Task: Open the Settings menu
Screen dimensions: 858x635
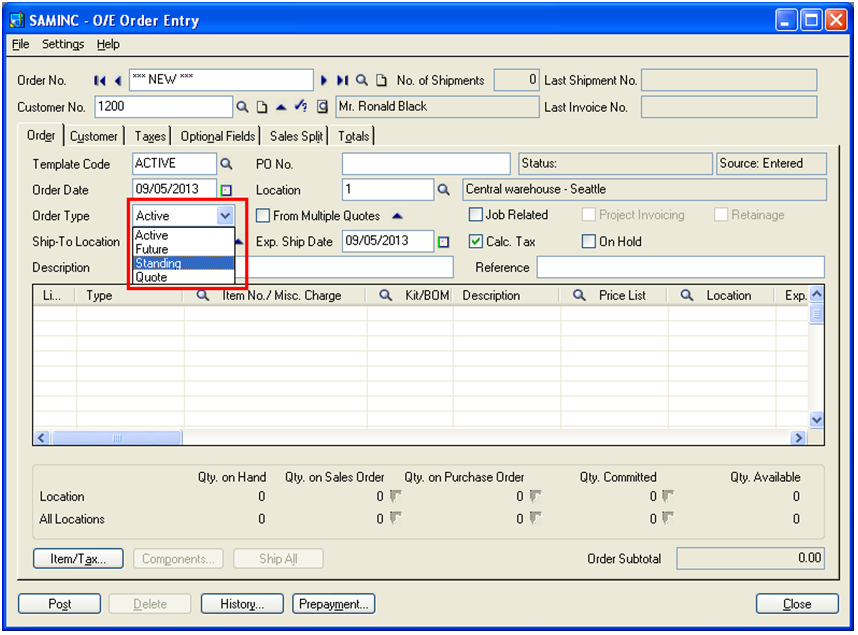Action: [x=63, y=44]
